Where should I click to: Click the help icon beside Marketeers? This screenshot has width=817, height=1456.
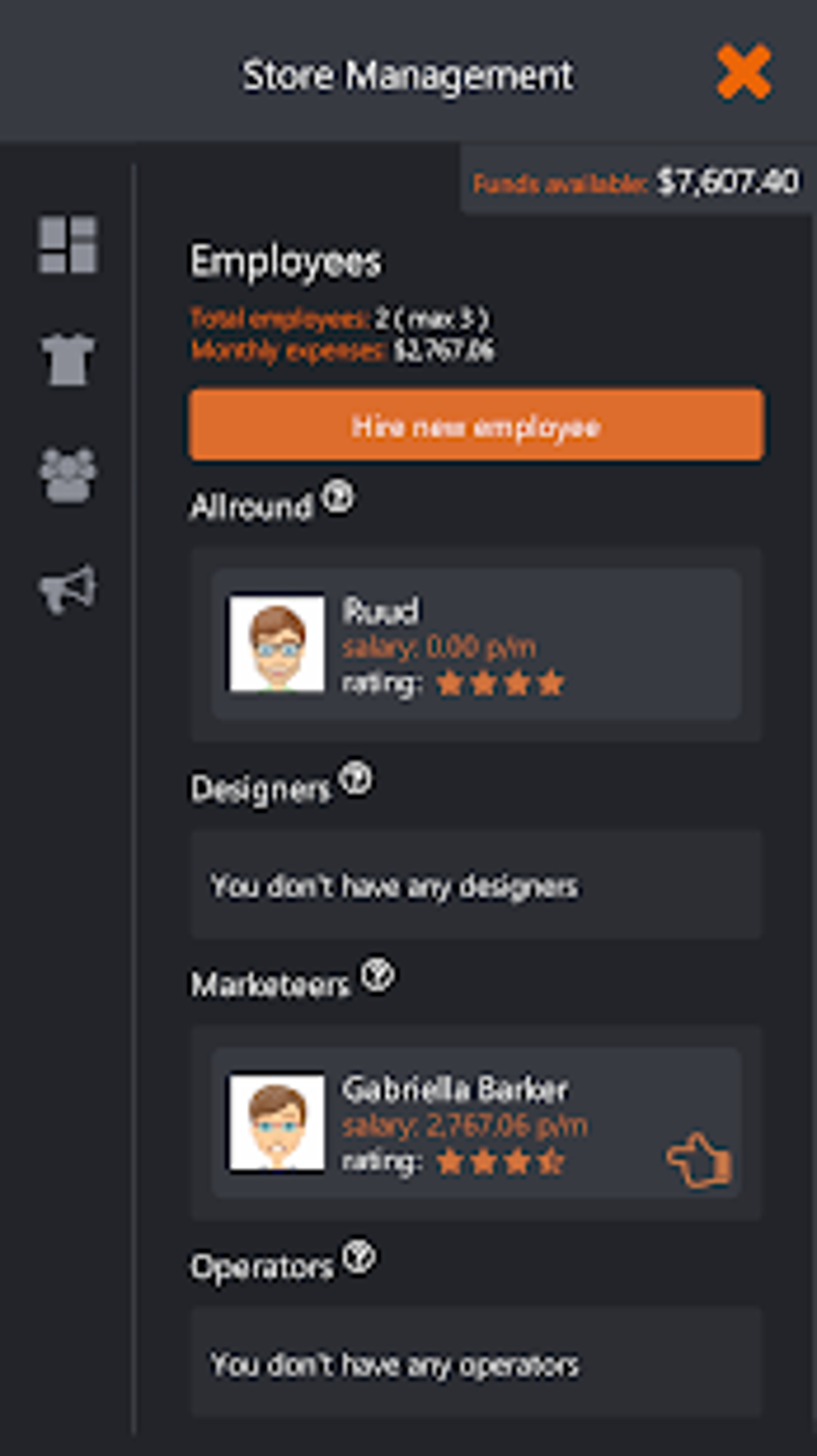tap(376, 975)
